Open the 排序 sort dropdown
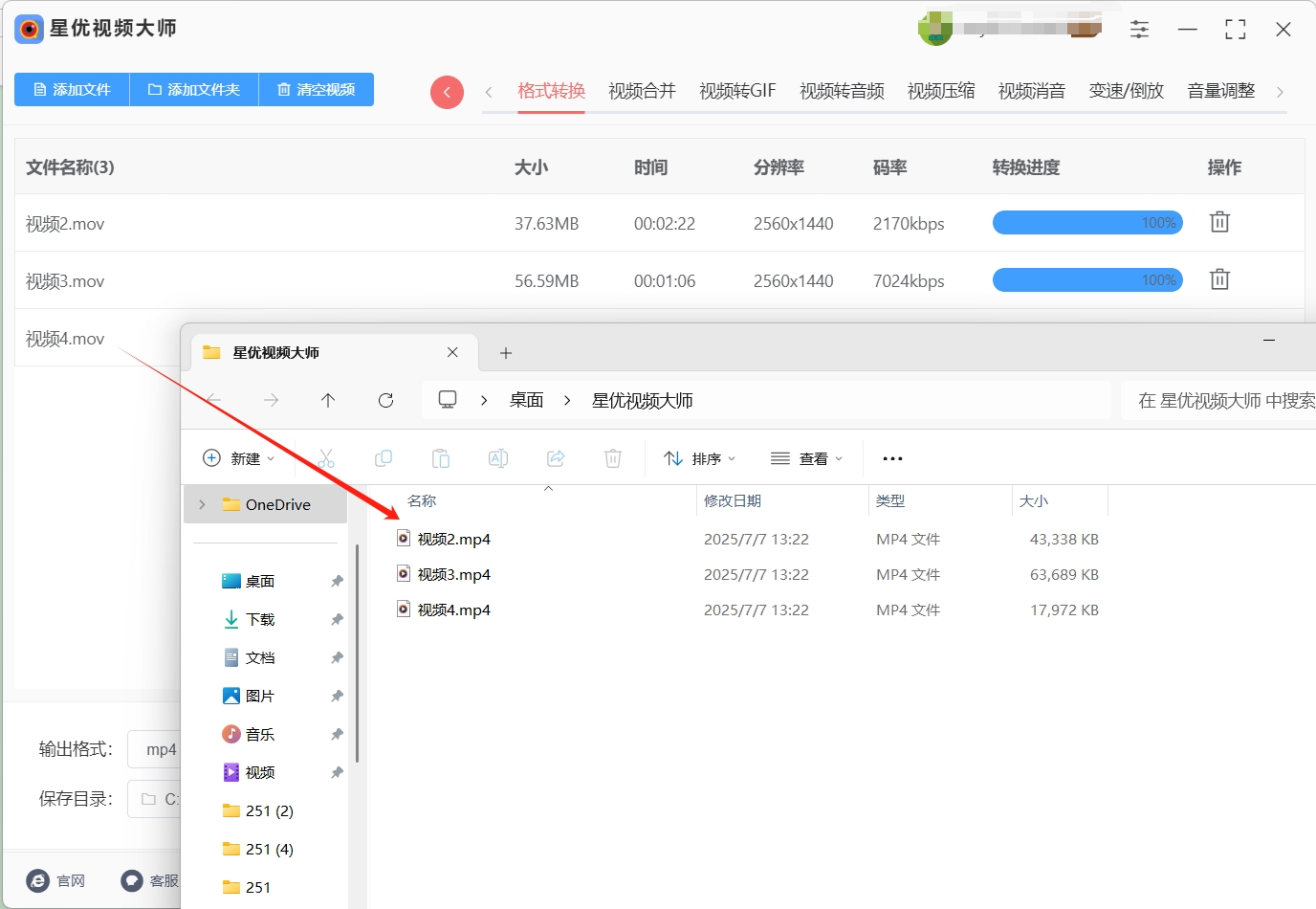Image resolution: width=1316 pixels, height=909 pixels. tap(699, 458)
